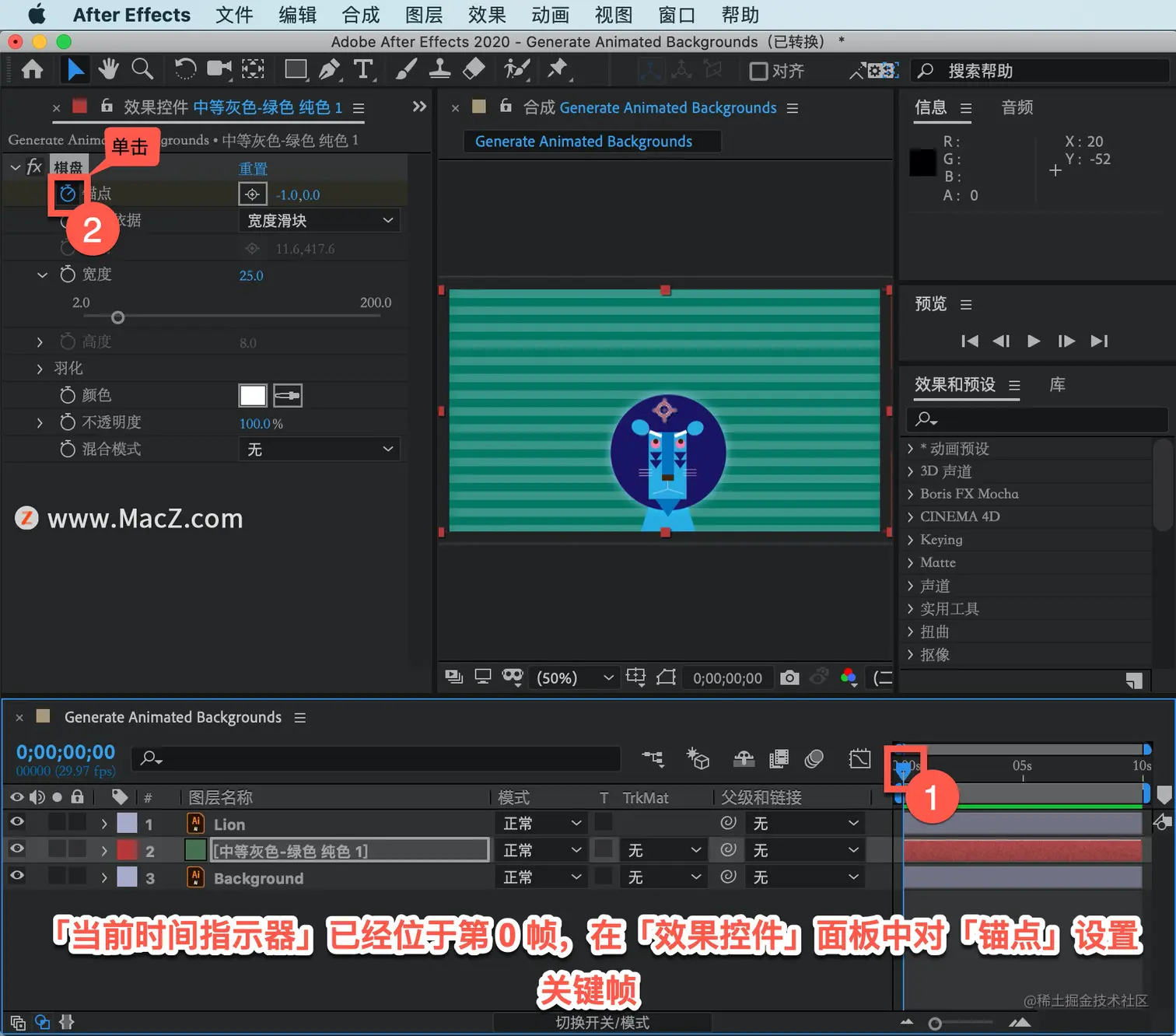Select the Roto Brush tool
Viewport: 1176px width, 1036px height.
point(516,69)
